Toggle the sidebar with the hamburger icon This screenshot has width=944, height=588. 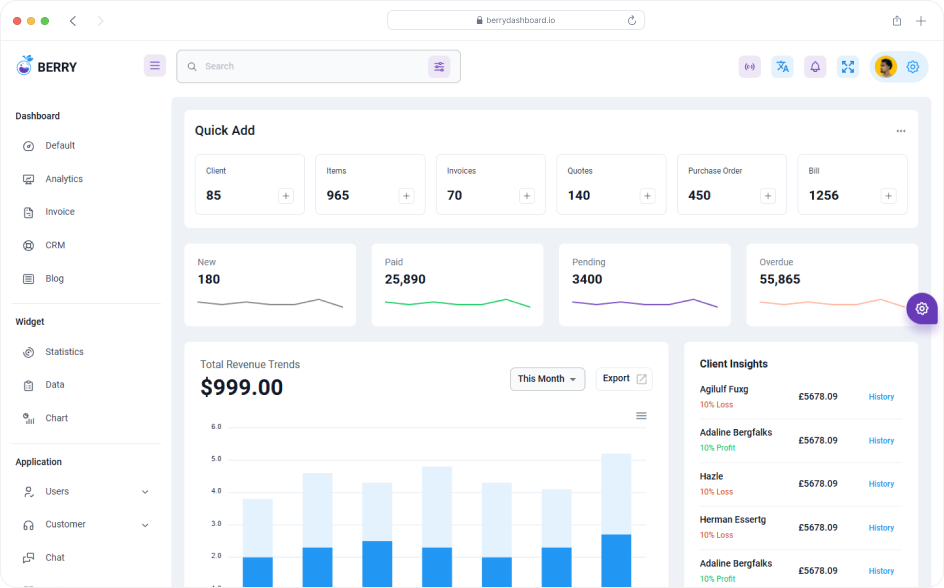[x=155, y=65]
